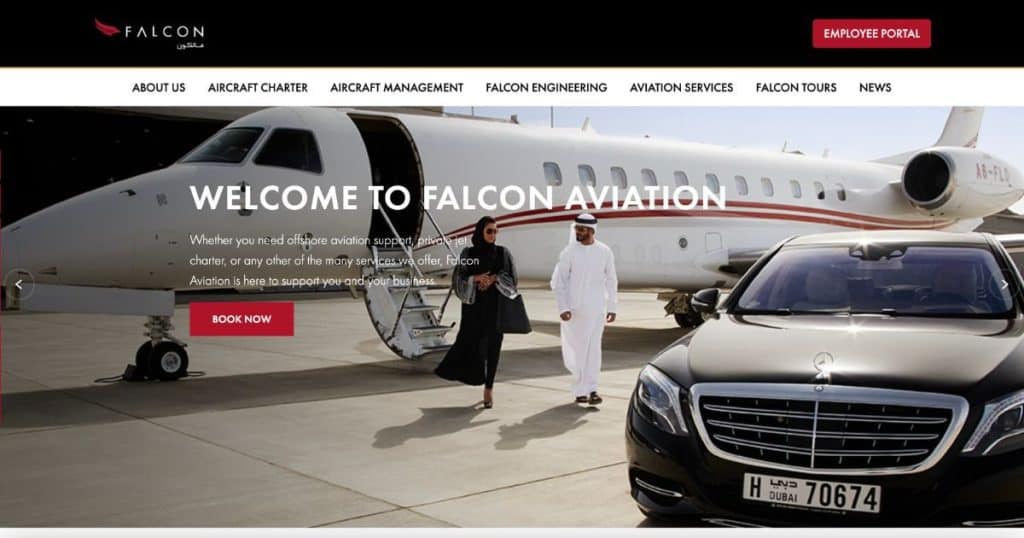Viewport: 1024px width, 538px height.
Task: Click the hero banner description paragraph
Action: [334, 261]
